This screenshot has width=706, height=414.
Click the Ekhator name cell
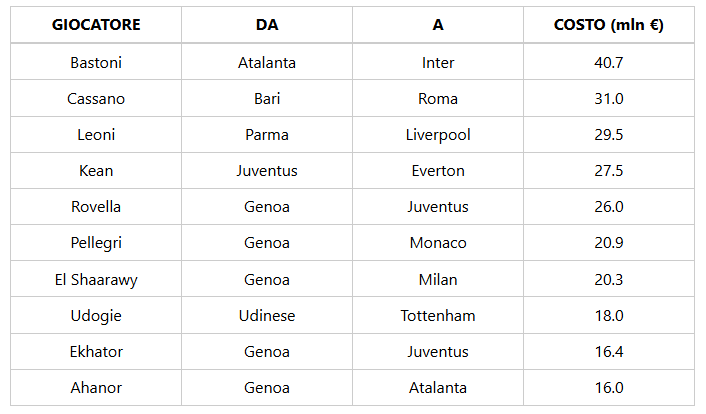pos(96,352)
